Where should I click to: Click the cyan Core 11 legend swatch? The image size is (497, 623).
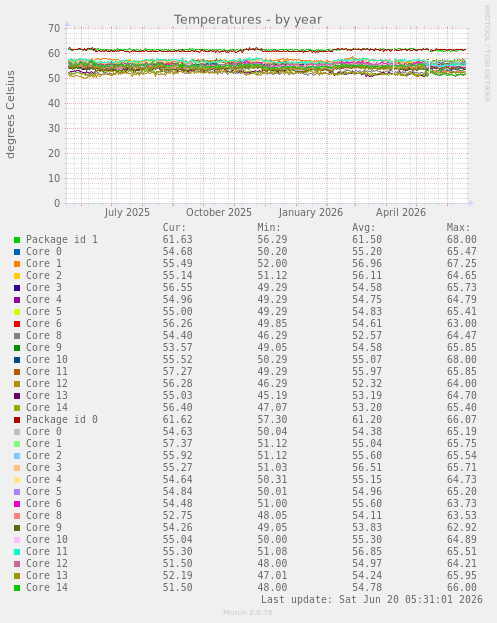(17, 552)
